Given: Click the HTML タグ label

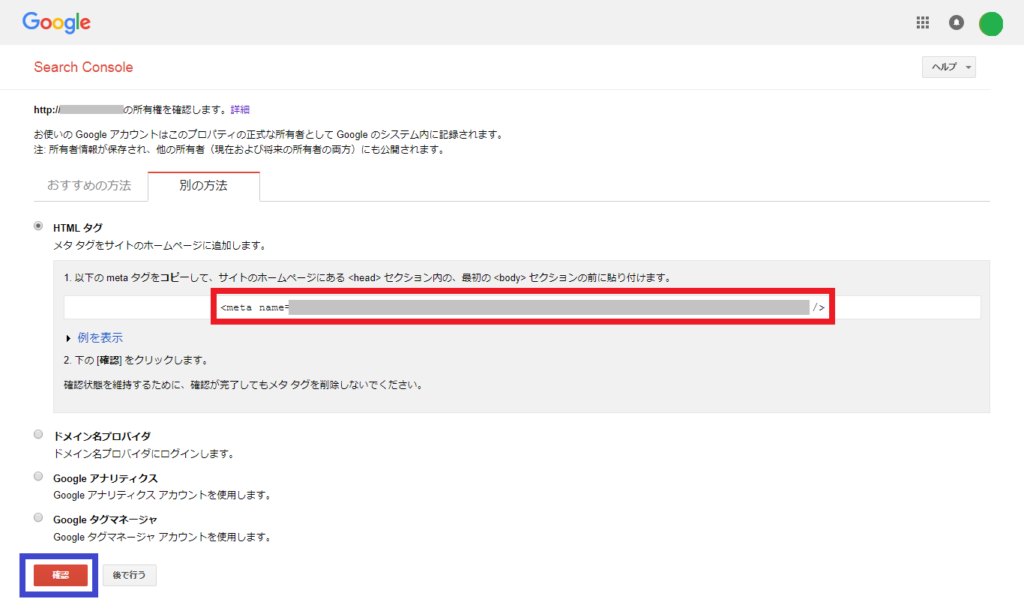Looking at the screenshot, I should point(78,228).
